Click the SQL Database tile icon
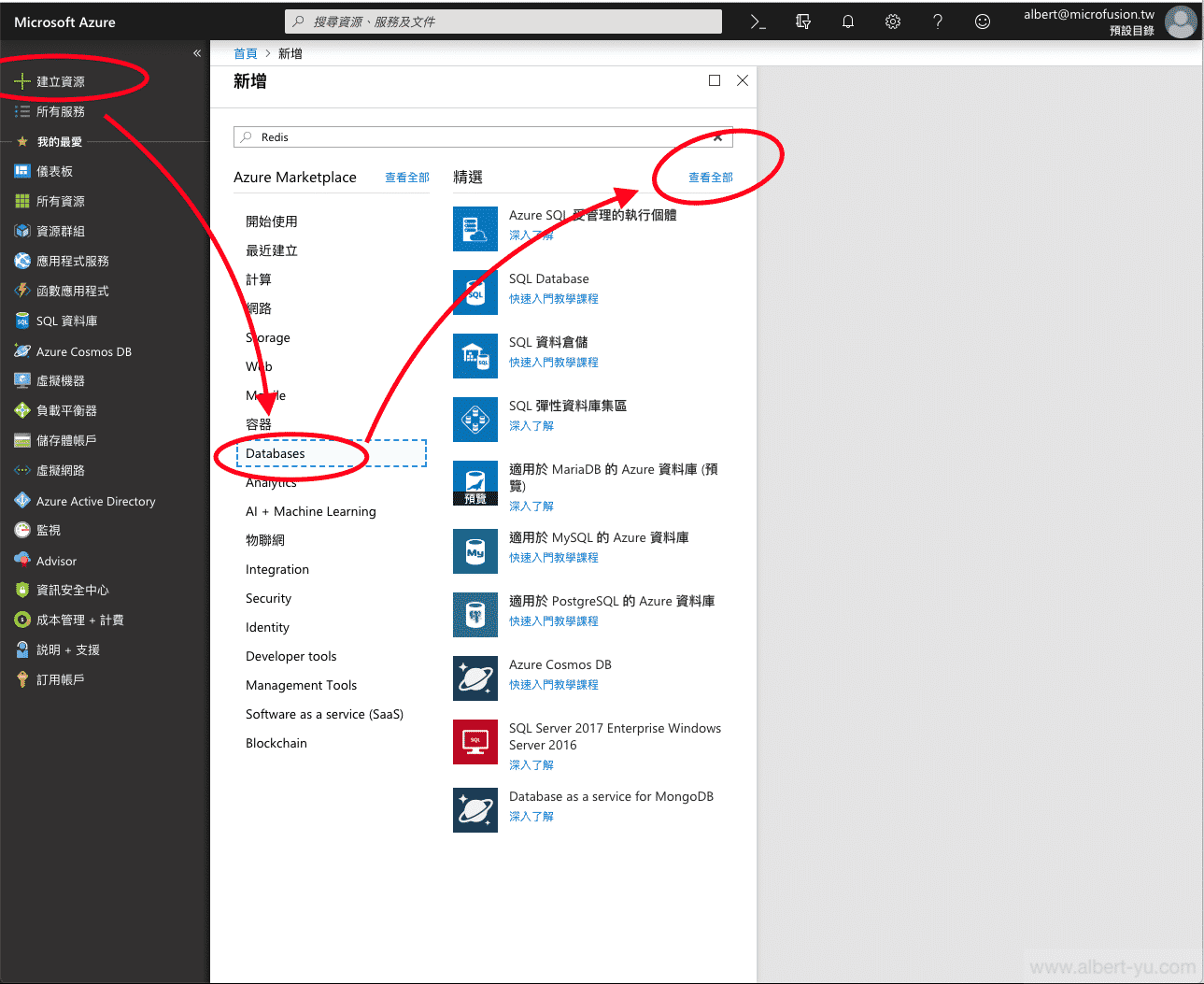 click(x=475, y=292)
